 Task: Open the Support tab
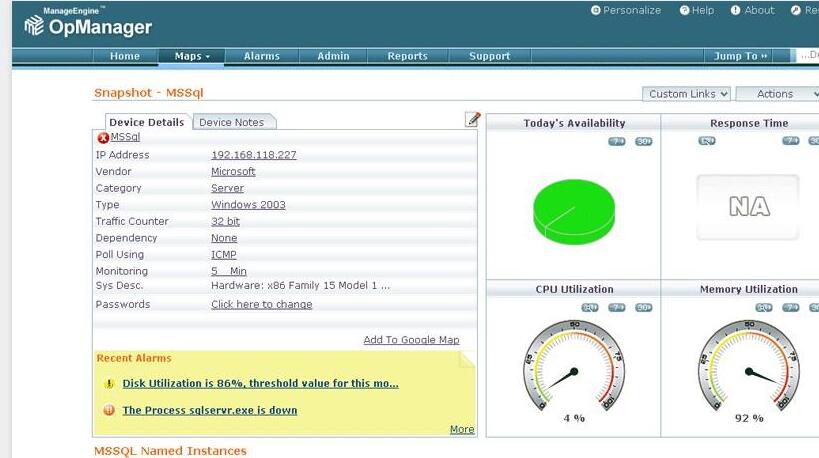point(489,56)
